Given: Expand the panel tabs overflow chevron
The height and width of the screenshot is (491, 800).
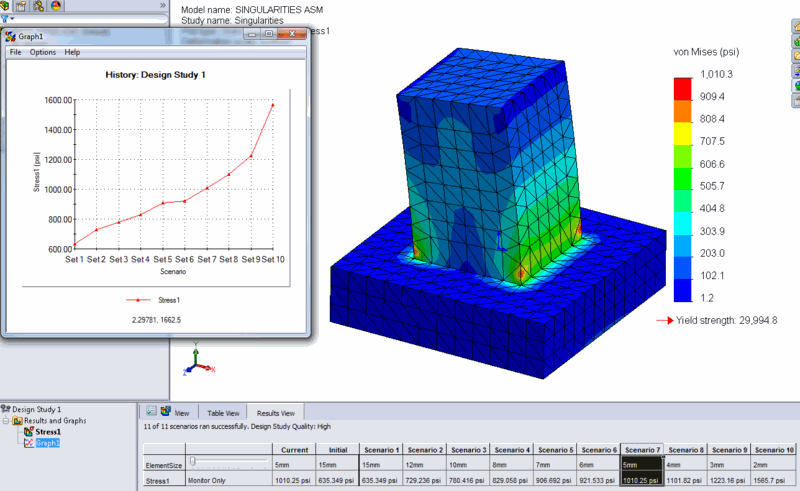Looking at the screenshot, I should coord(163,6).
